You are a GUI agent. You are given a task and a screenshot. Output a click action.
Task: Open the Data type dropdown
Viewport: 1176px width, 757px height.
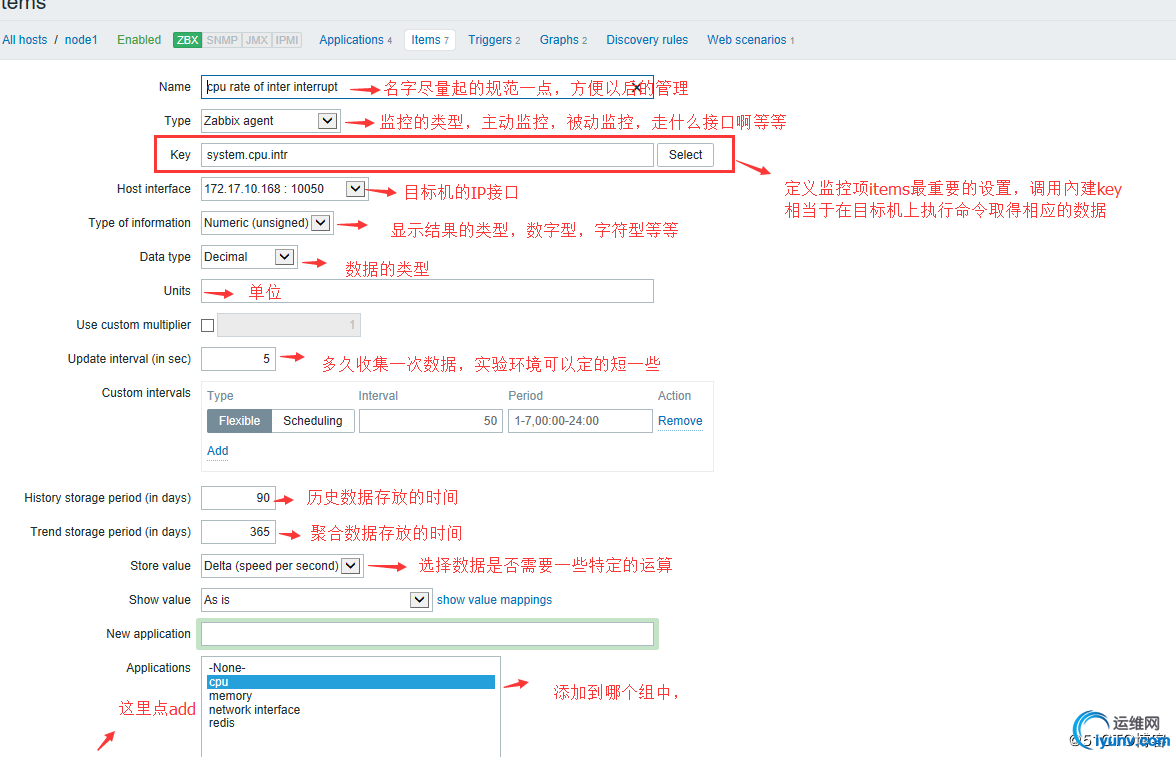249,257
